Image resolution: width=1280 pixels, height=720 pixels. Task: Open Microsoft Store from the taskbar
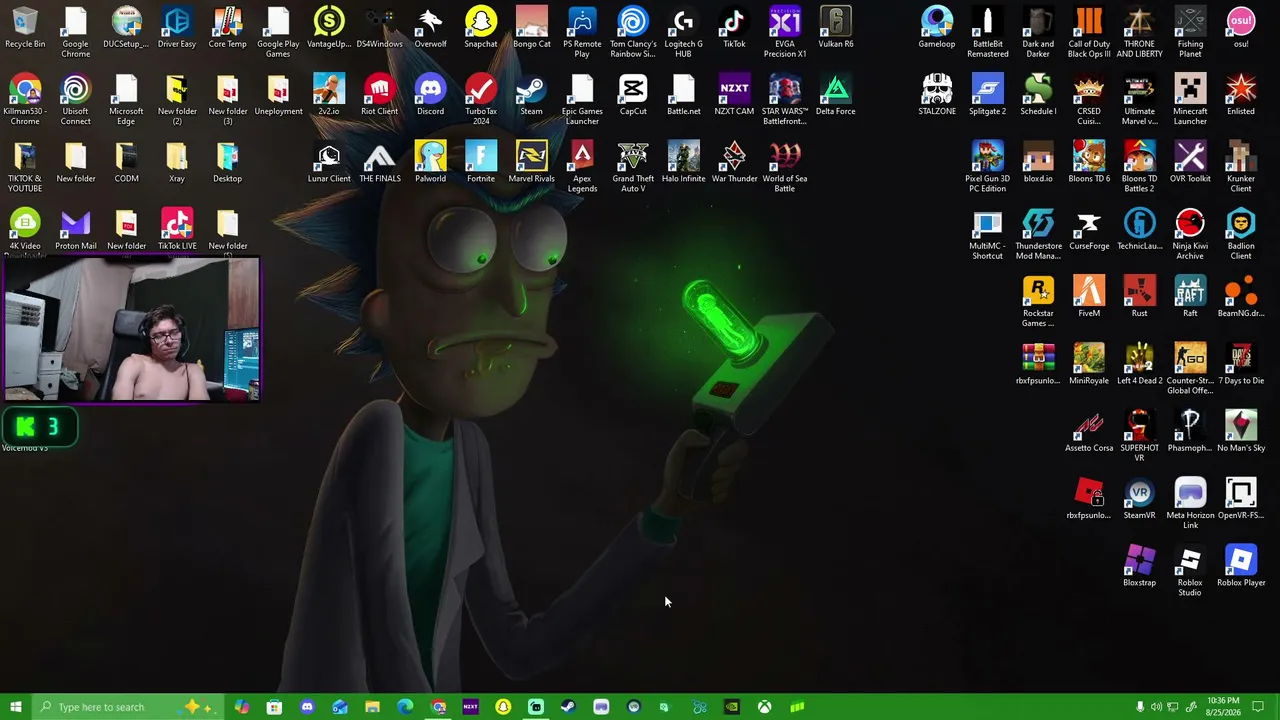pos(274,707)
